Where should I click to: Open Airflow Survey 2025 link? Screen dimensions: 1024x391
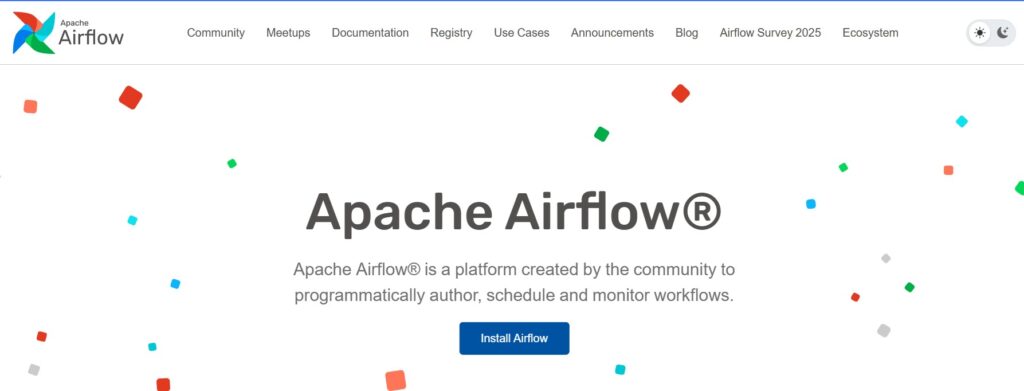click(770, 33)
